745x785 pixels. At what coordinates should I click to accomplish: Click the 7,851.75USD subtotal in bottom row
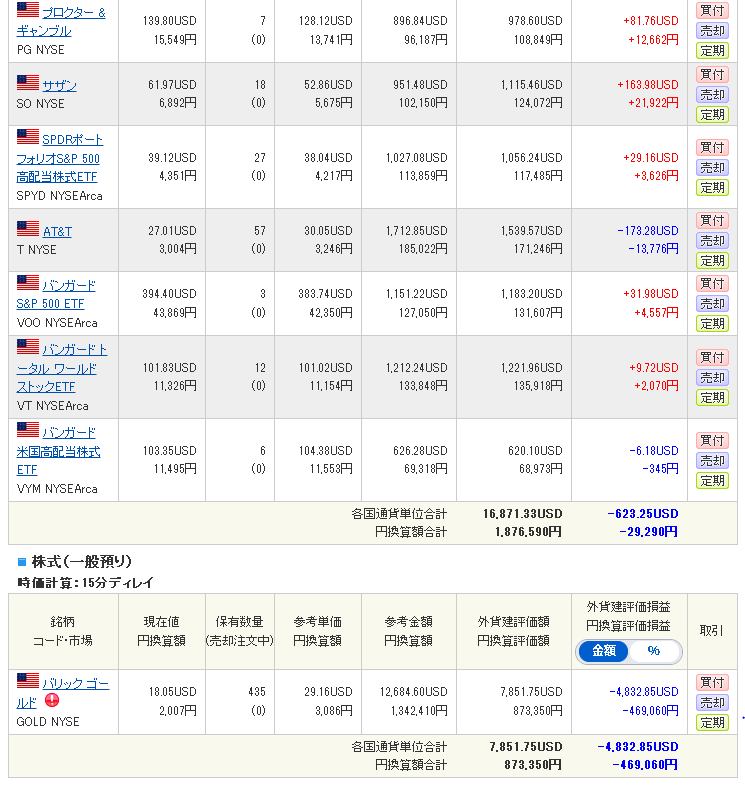click(526, 747)
